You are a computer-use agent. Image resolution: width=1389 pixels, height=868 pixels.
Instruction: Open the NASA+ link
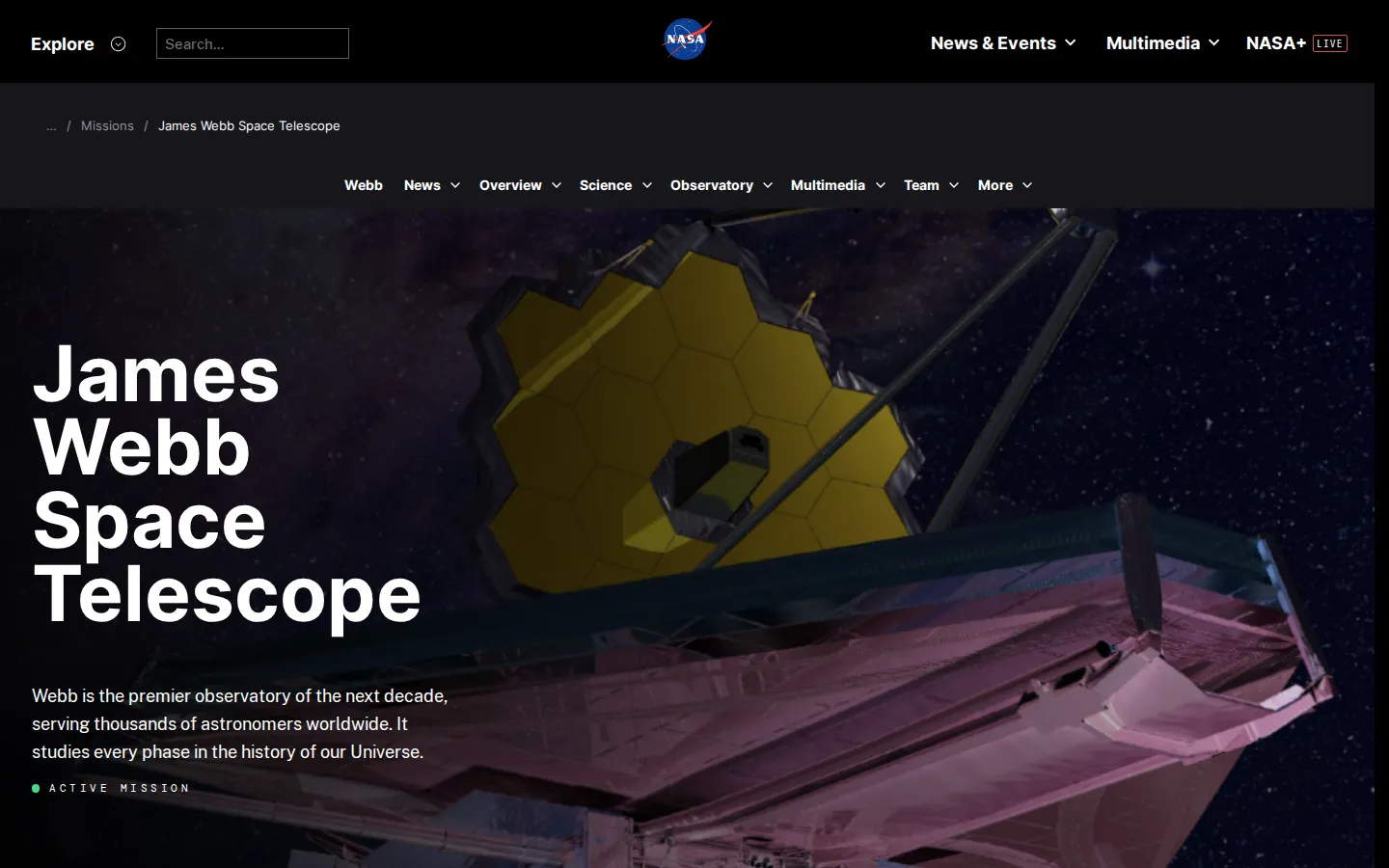point(1275,43)
